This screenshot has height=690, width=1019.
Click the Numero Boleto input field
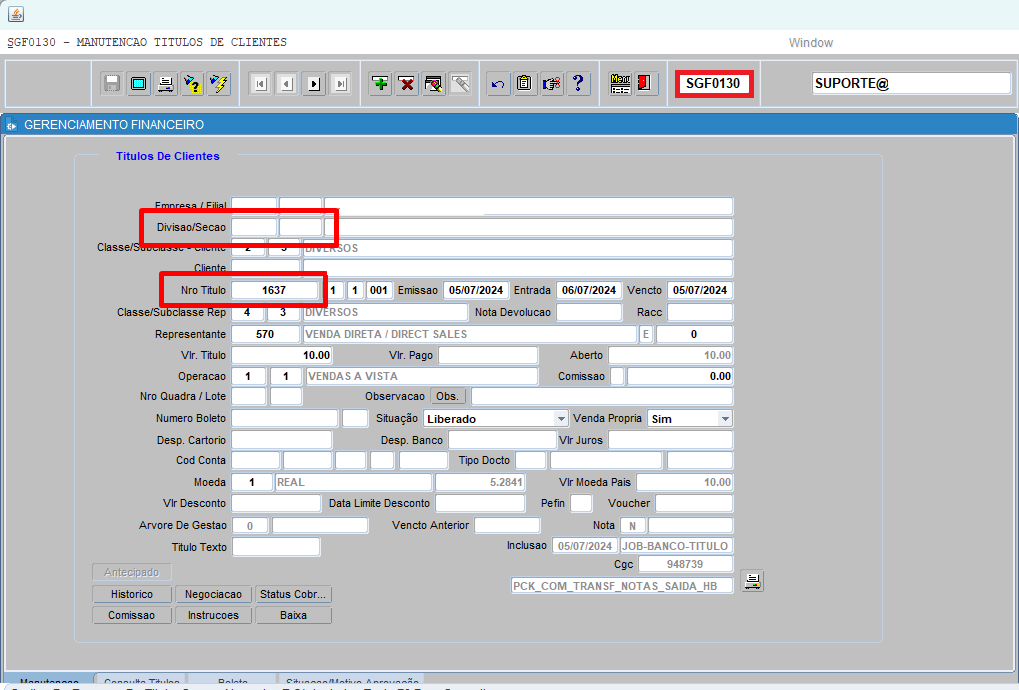[x=285, y=418]
